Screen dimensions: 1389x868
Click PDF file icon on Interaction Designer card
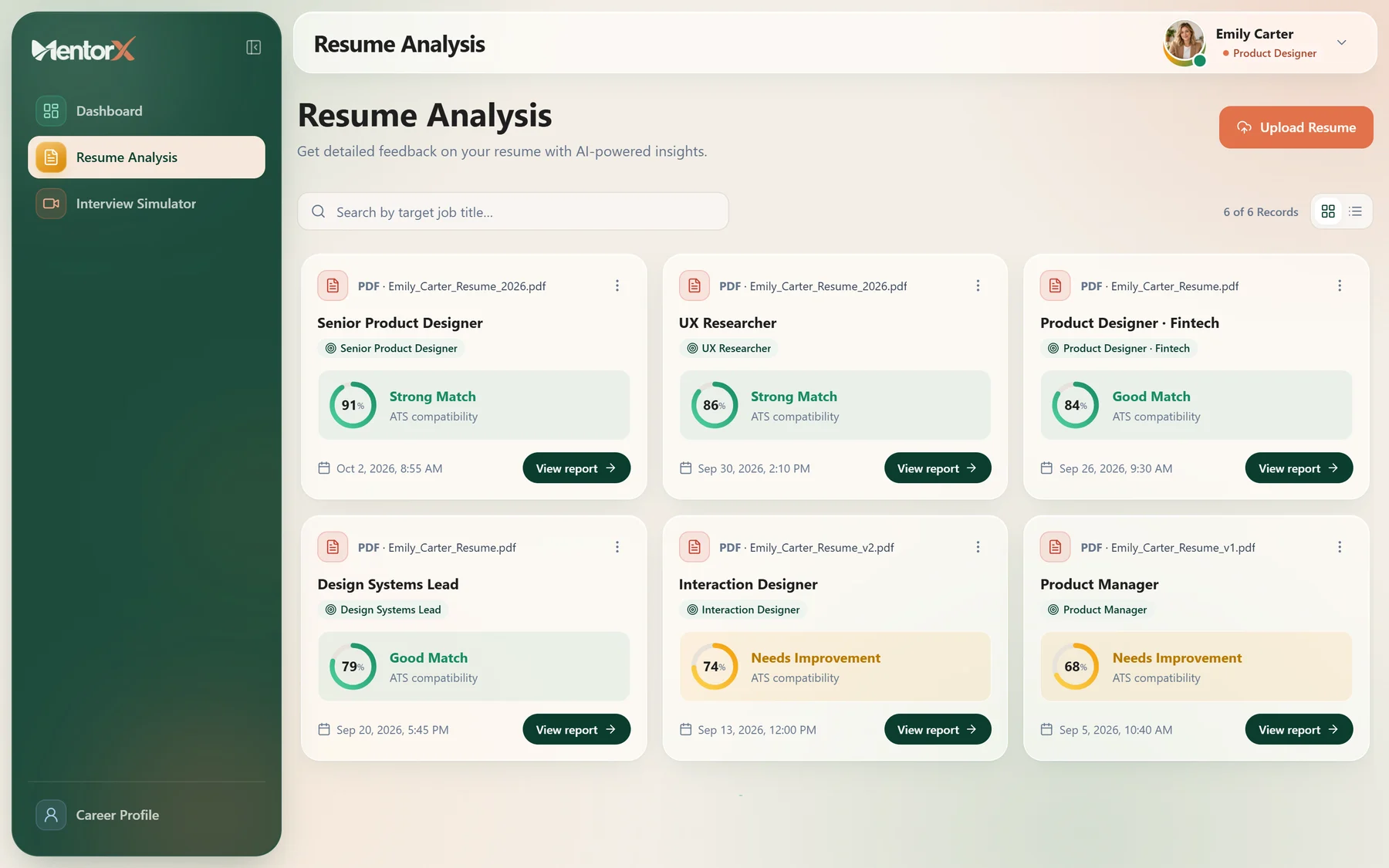pos(694,547)
